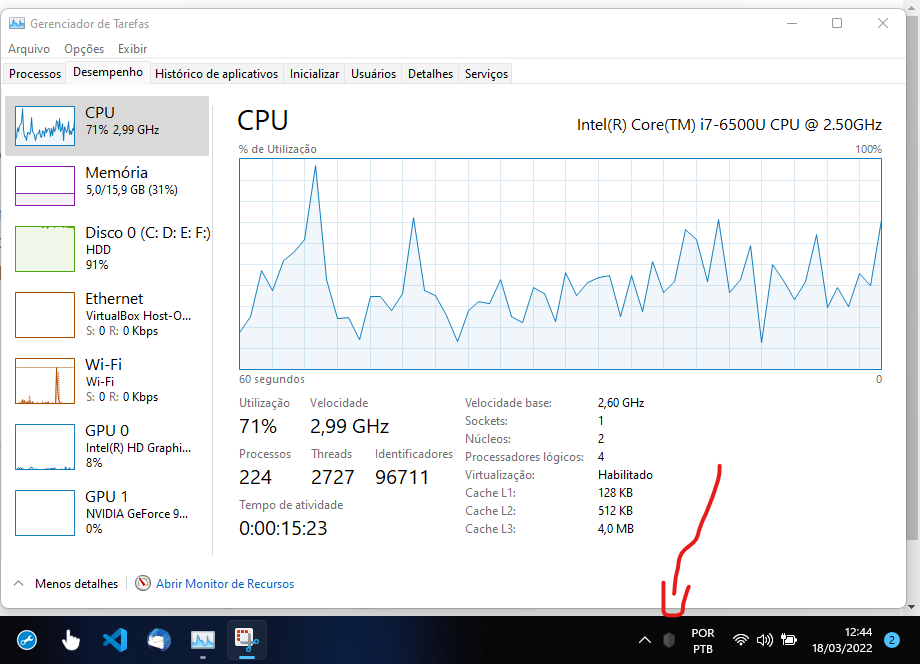This screenshot has height=664, width=920.
Task: Click the Wi-Fi network tray icon
Action: [x=741, y=640]
